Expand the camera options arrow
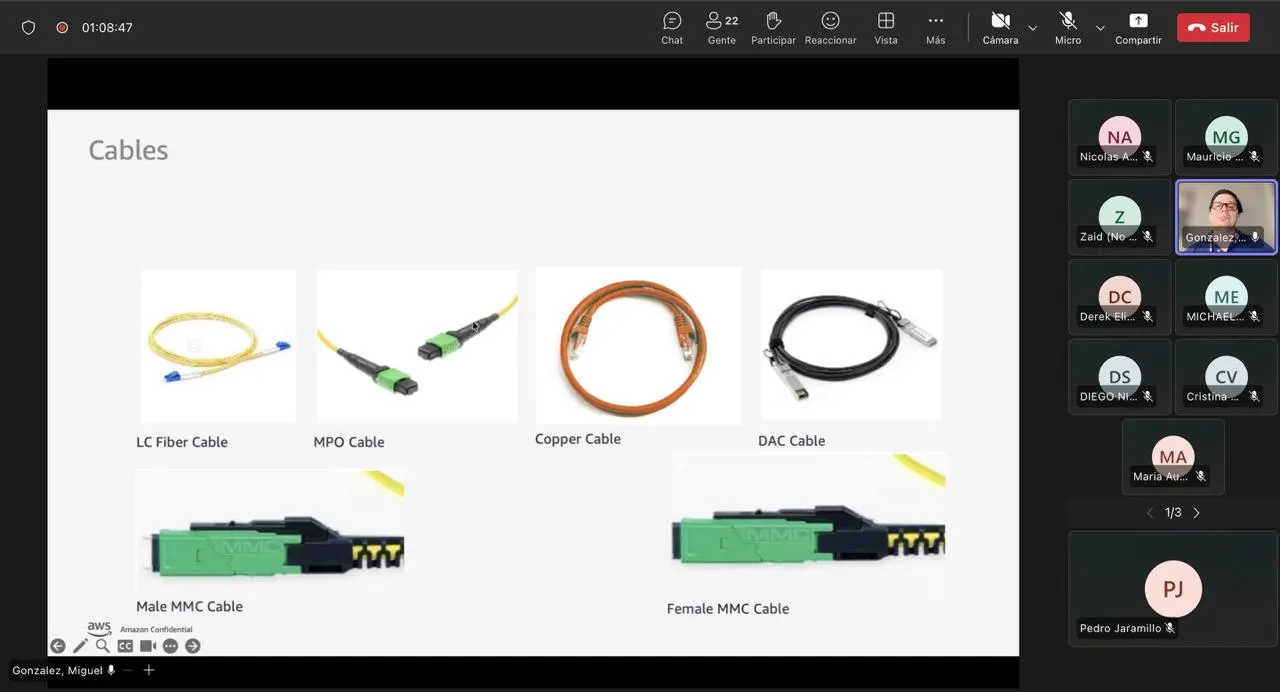The width and height of the screenshot is (1280, 692). pos(1033,28)
